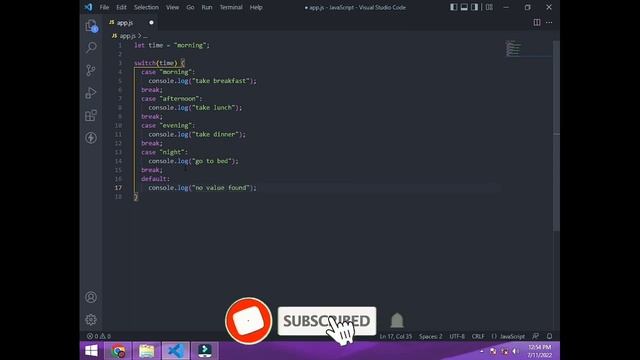Open Run and Debug view
Viewport: 640px width, 360px height.
tap(91, 93)
